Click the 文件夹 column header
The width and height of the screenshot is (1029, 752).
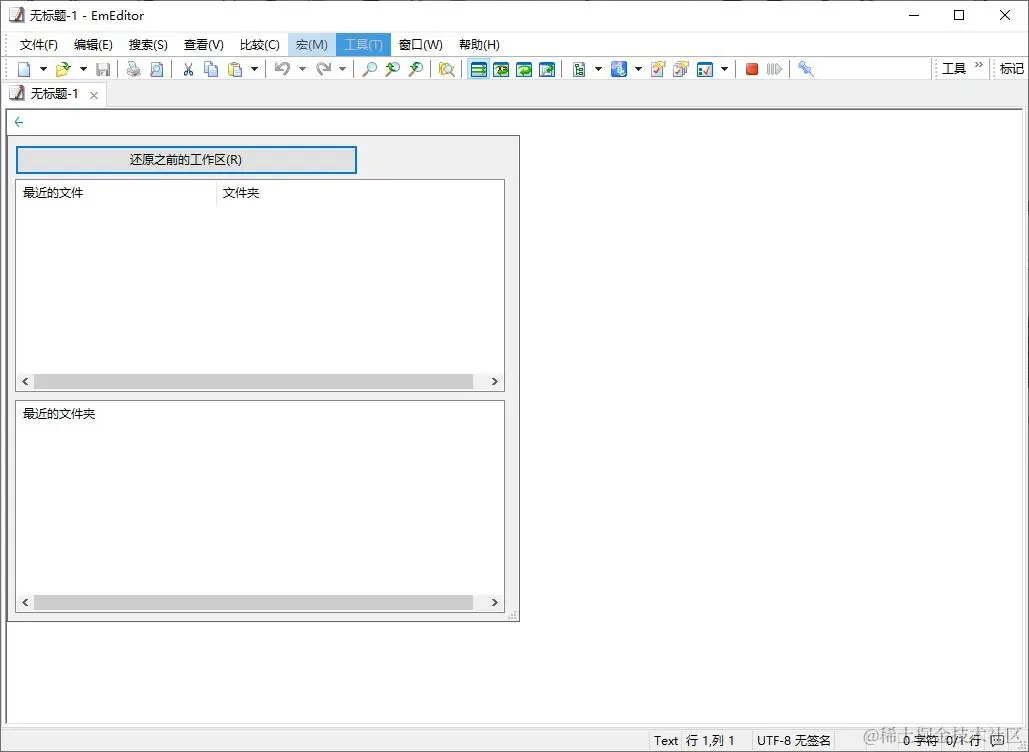point(241,193)
